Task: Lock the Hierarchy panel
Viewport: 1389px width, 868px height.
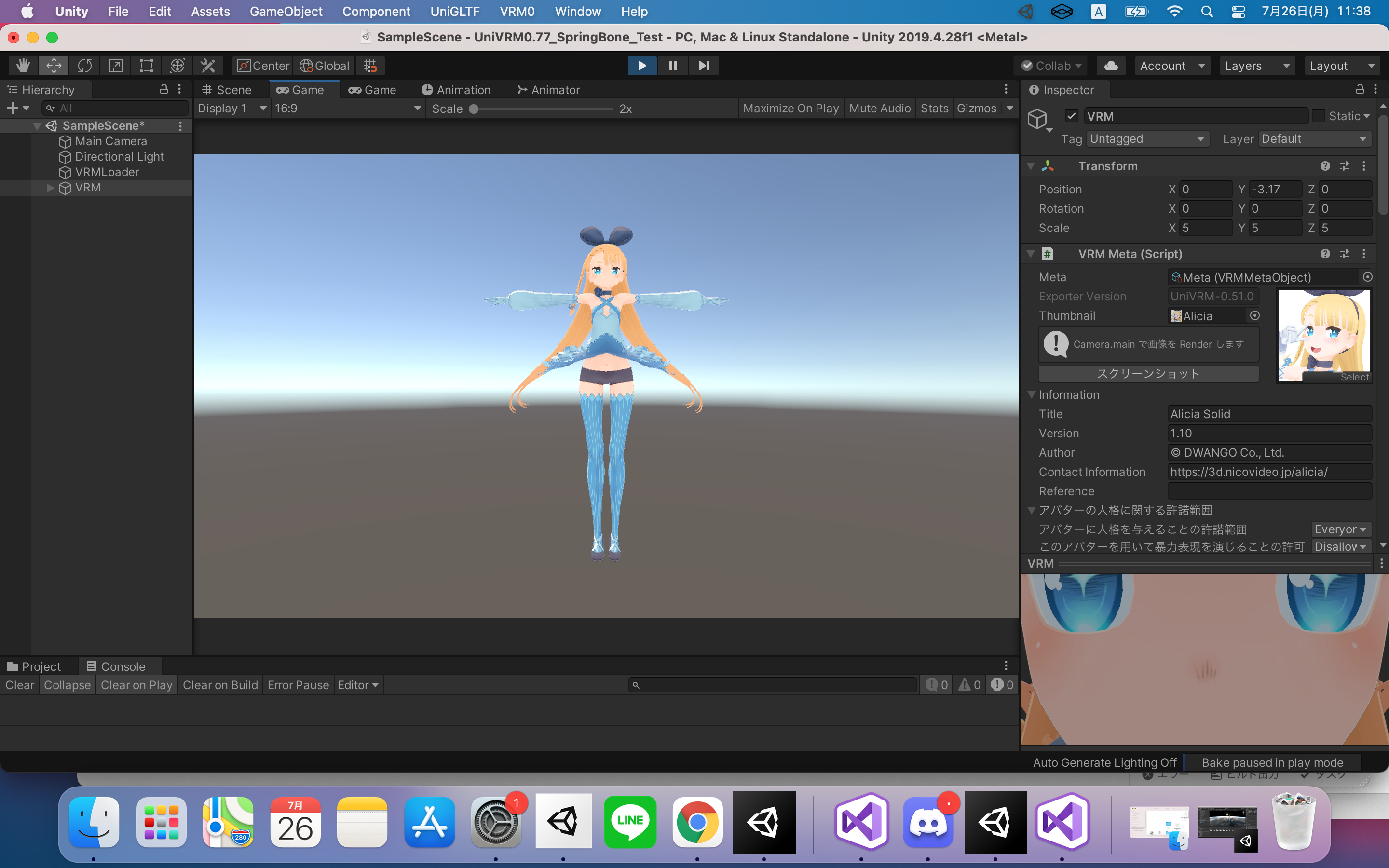Action: [x=163, y=89]
